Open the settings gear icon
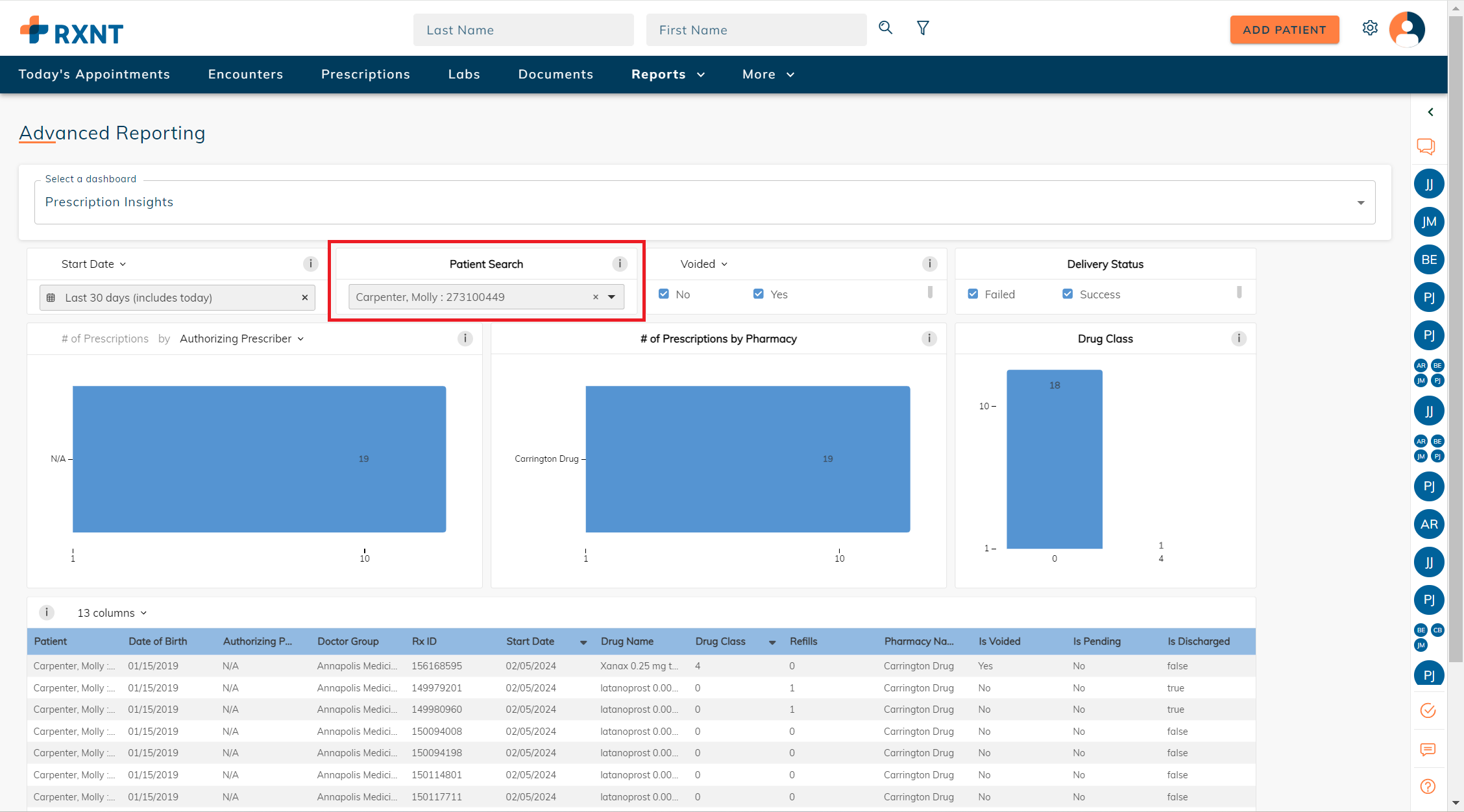The image size is (1464, 812). 1370,29
